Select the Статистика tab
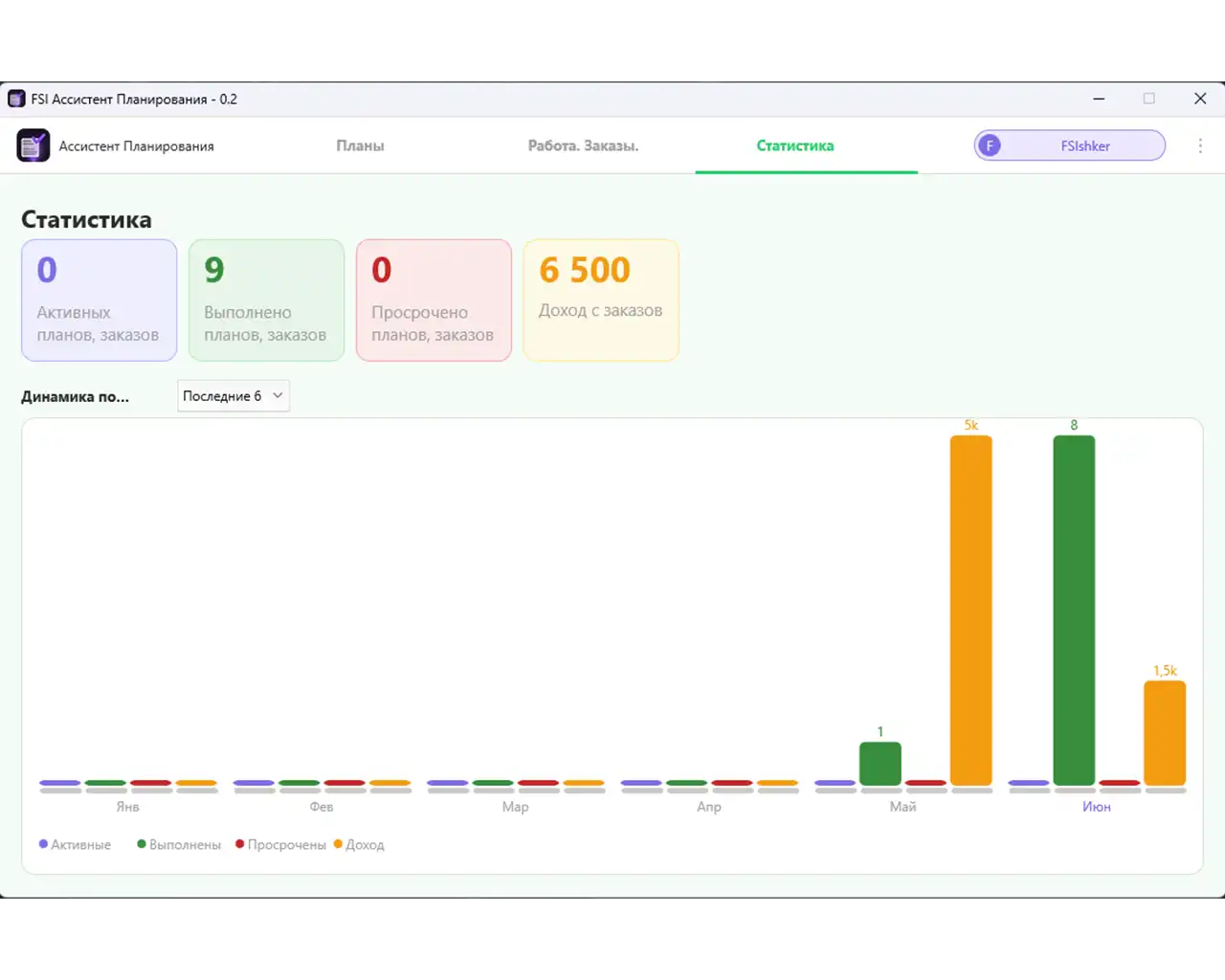Viewport: 1225px width, 980px height. click(x=795, y=145)
